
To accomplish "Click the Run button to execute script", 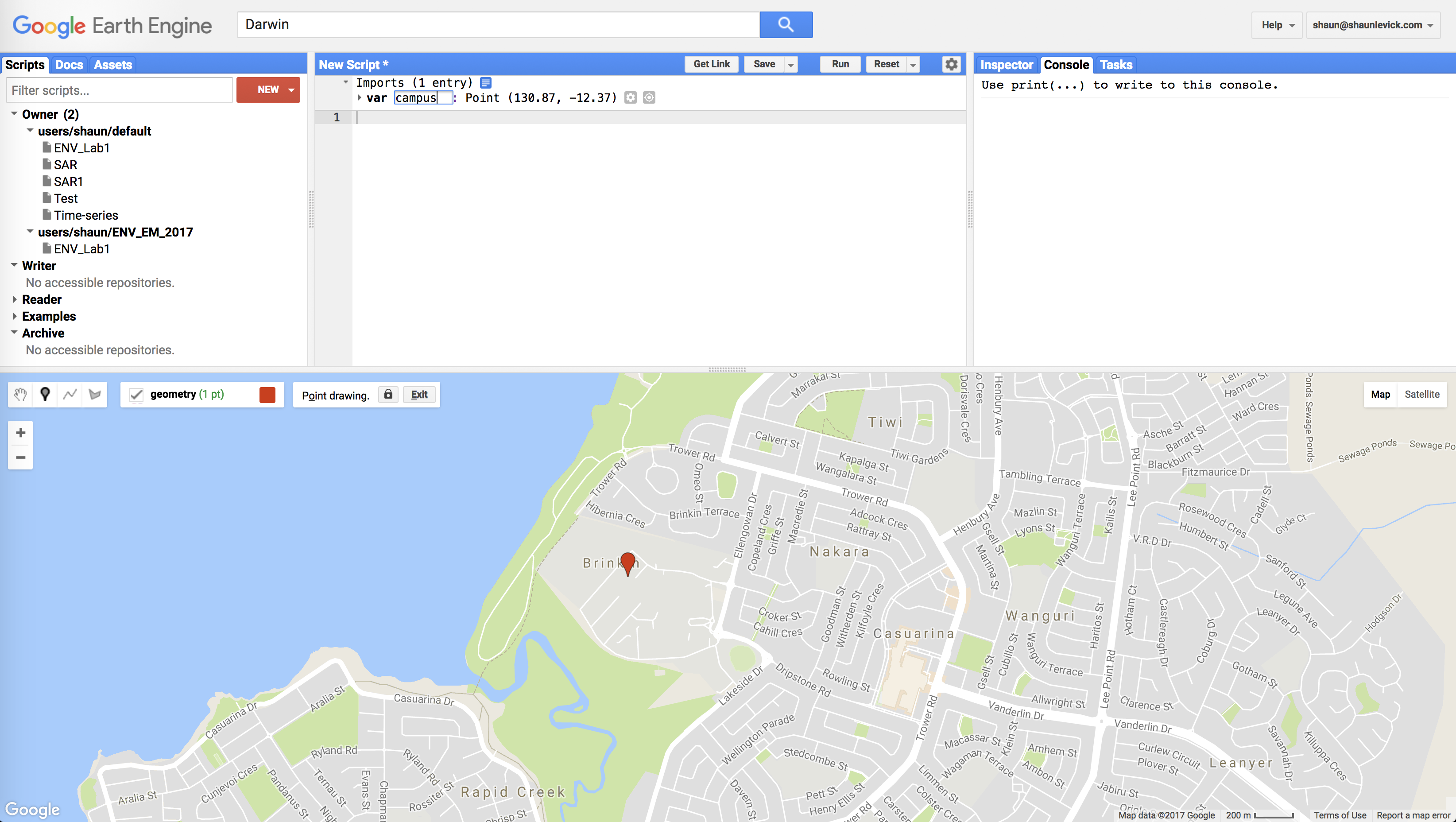I will click(x=840, y=65).
